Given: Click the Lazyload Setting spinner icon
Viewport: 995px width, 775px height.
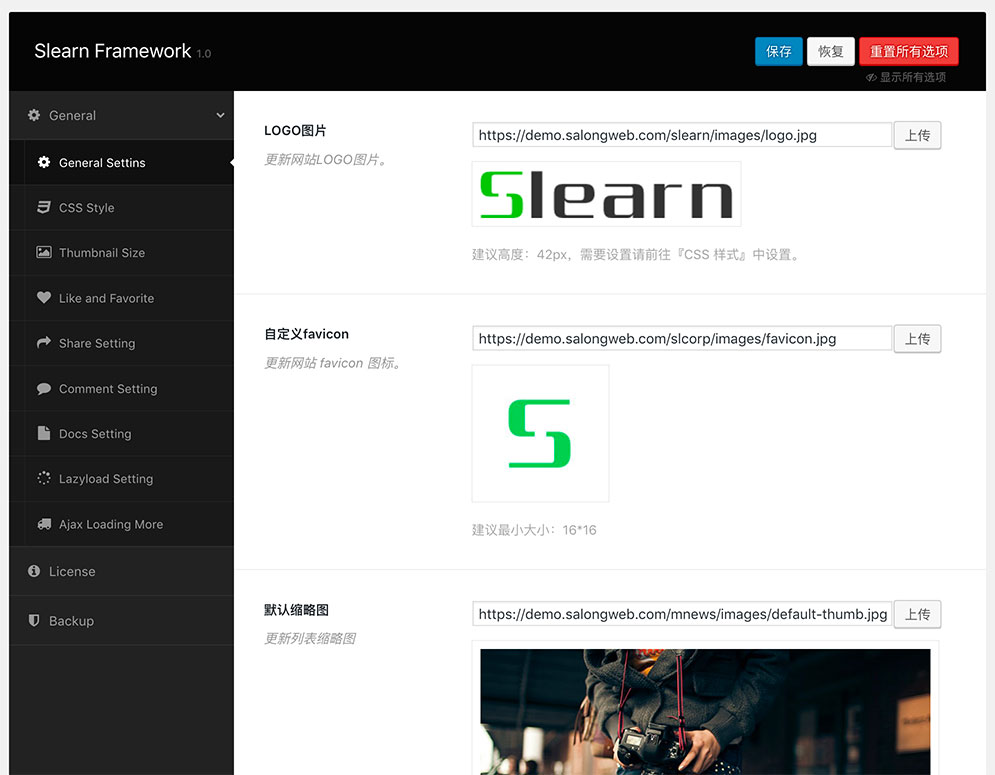Looking at the screenshot, I should click(x=44, y=478).
